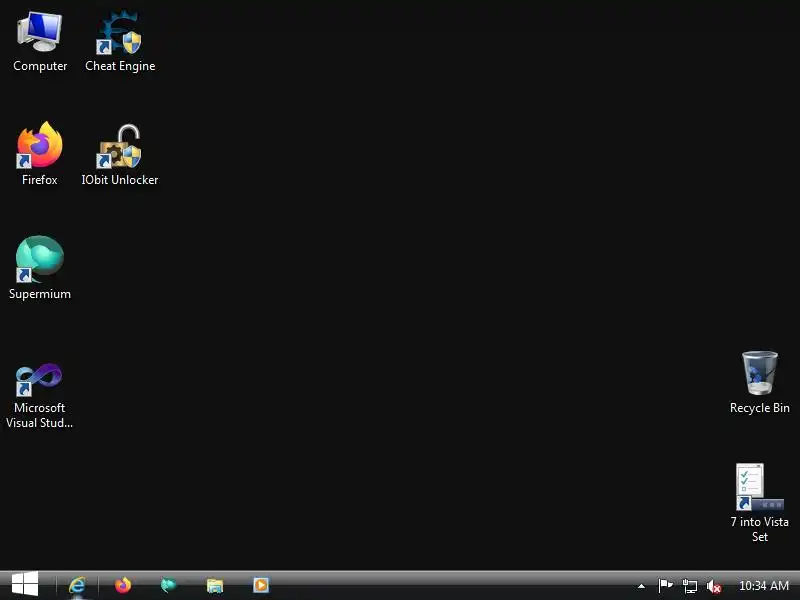The image size is (800, 600).
Task: Launch Internet Explorer from the taskbar
Action: pos(77,585)
